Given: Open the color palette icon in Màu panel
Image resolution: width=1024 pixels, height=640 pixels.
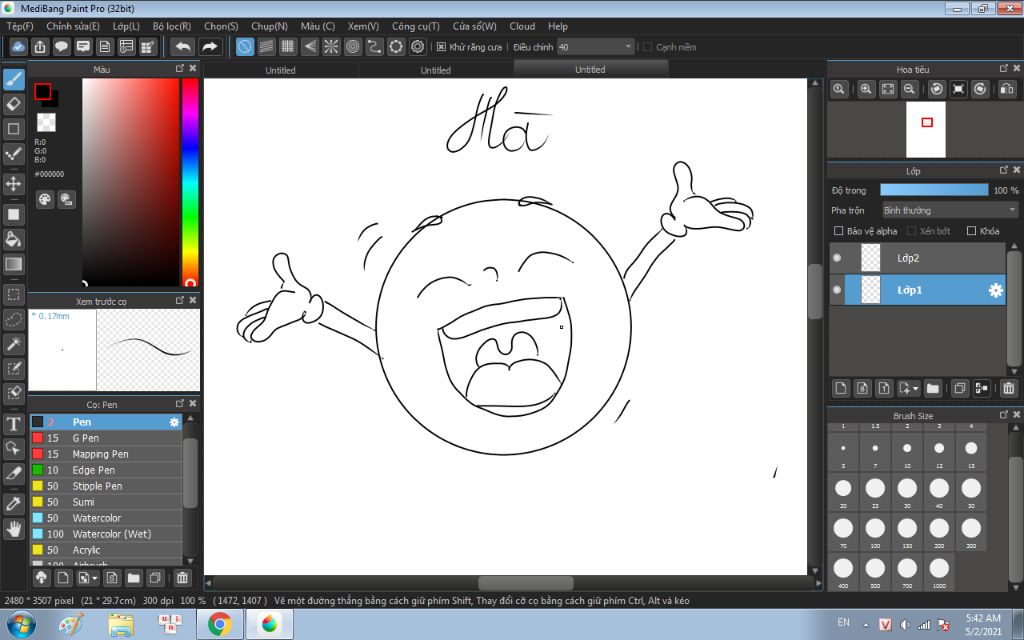Looking at the screenshot, I should pos(44,200).
